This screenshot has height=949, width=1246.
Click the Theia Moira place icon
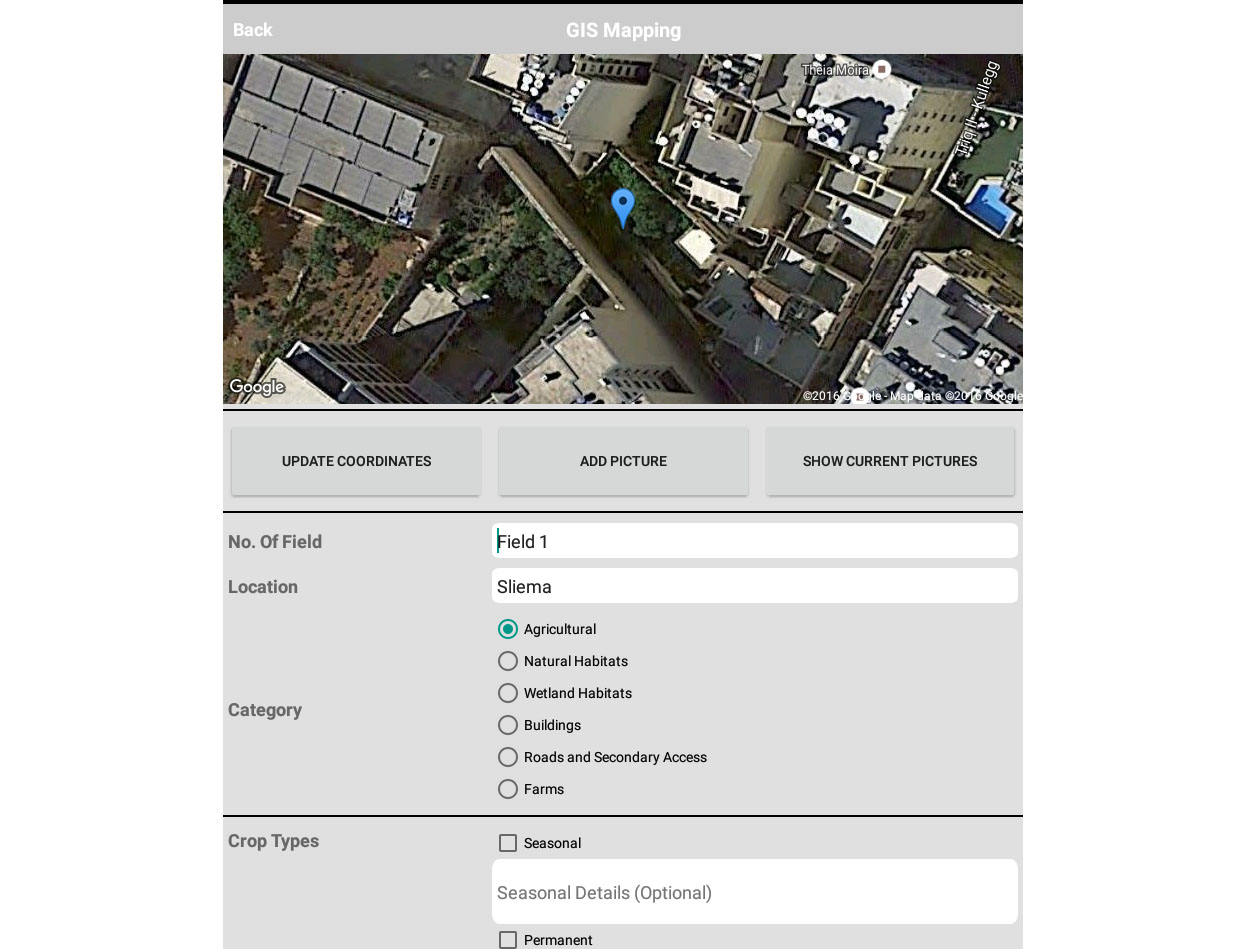(881, 69)
